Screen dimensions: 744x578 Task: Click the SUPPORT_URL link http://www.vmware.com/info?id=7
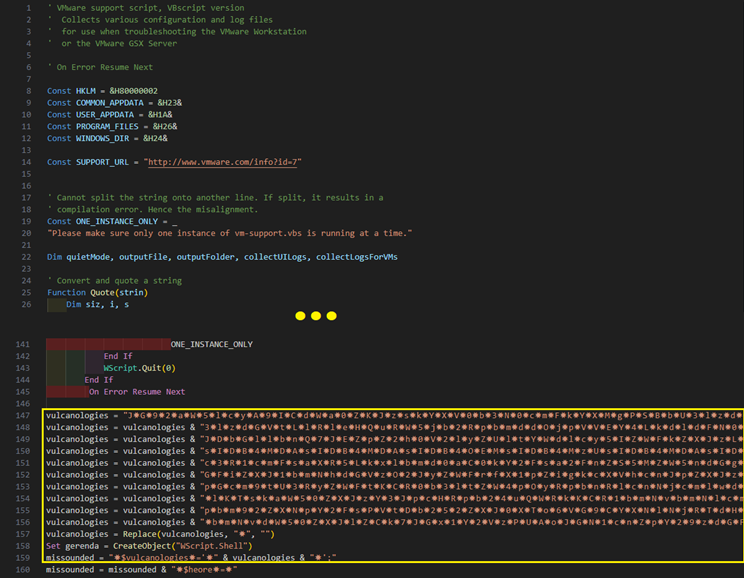pyautogui.click(x=222, y=162)
